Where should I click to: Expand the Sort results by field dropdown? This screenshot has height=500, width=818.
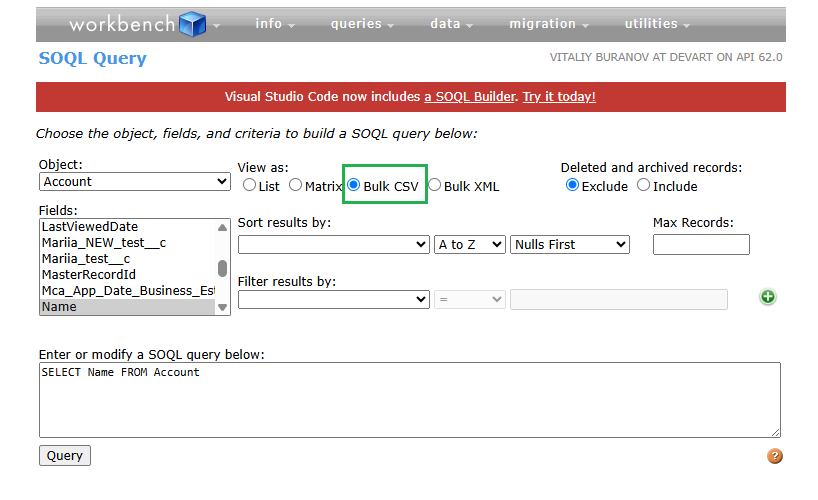pyautogui.click(x=333, y=244)
